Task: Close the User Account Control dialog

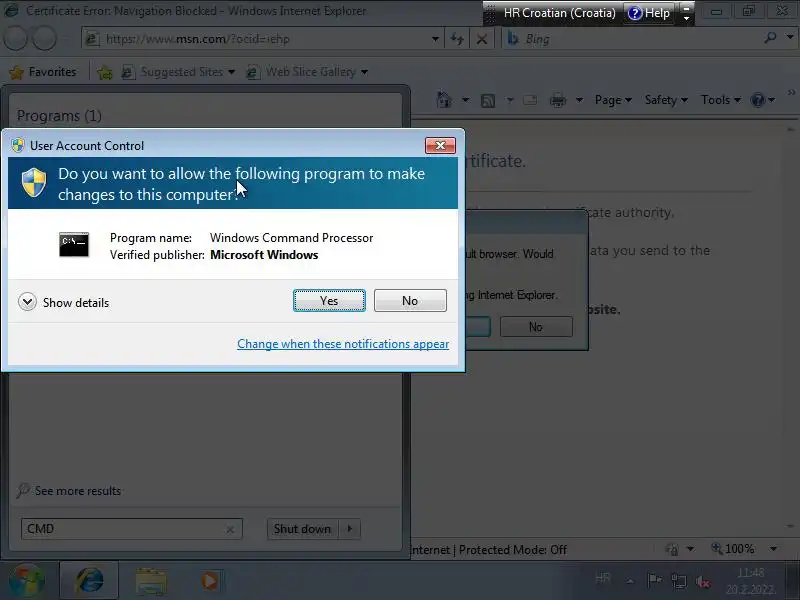Action: pyautogui.click(x=440, y=145)
